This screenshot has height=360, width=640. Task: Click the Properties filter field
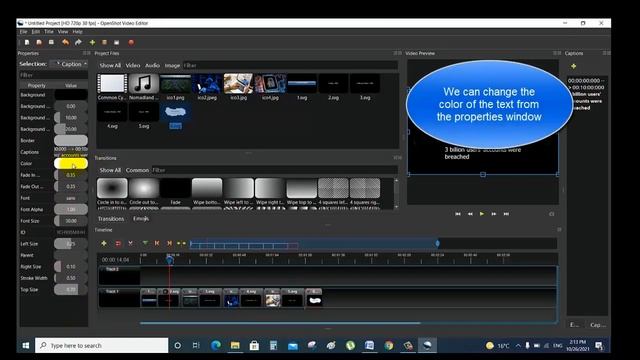coord(54,75)
